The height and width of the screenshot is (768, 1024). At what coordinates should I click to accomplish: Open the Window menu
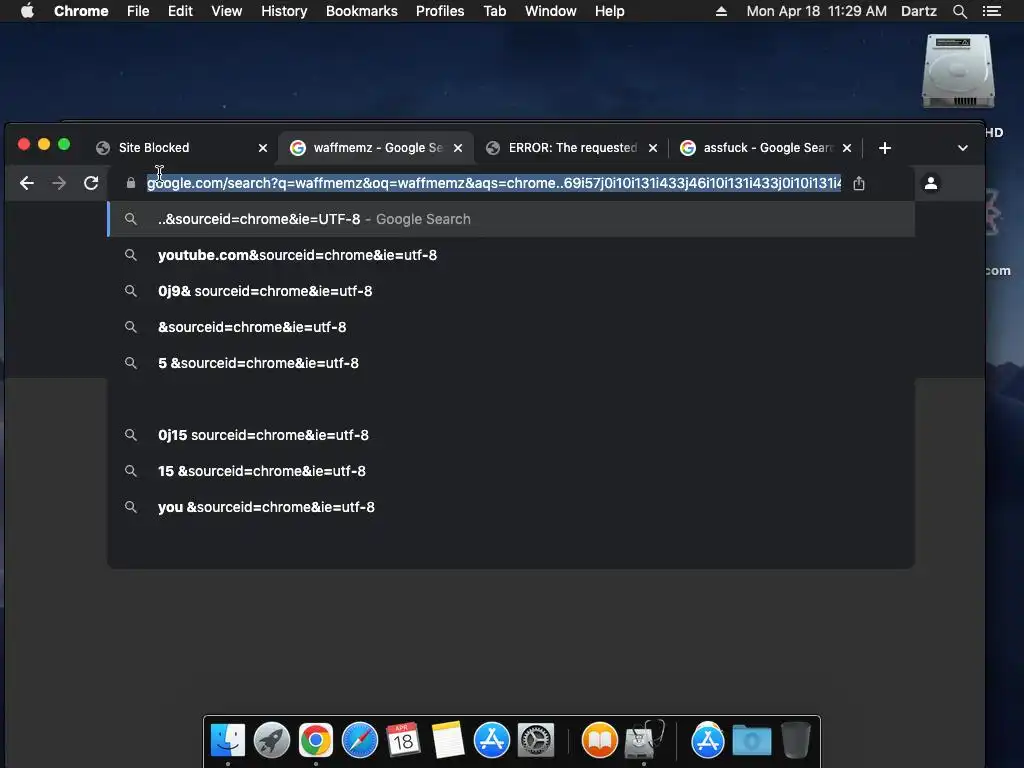click(551, 11)
